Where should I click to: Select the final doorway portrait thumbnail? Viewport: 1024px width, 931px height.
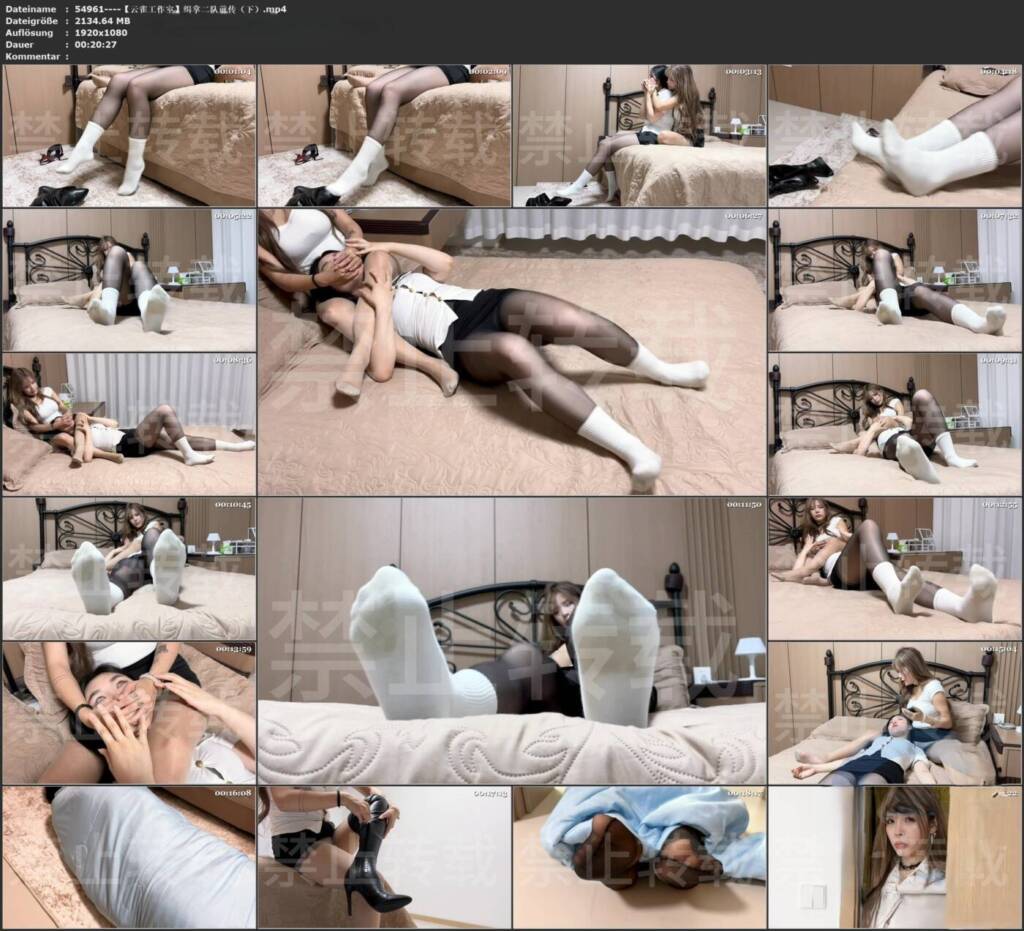tap(895, 858)
